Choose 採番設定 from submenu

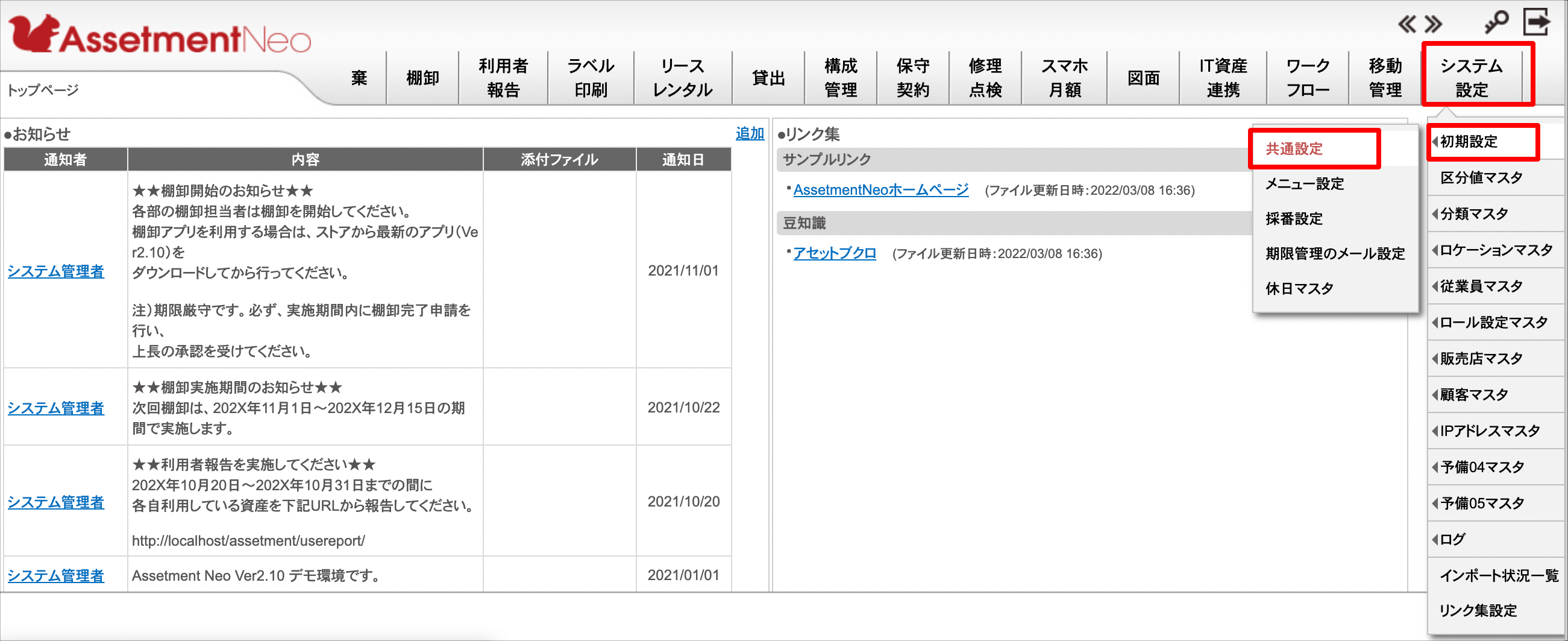pyautogui.click(x=1335, y=218)
